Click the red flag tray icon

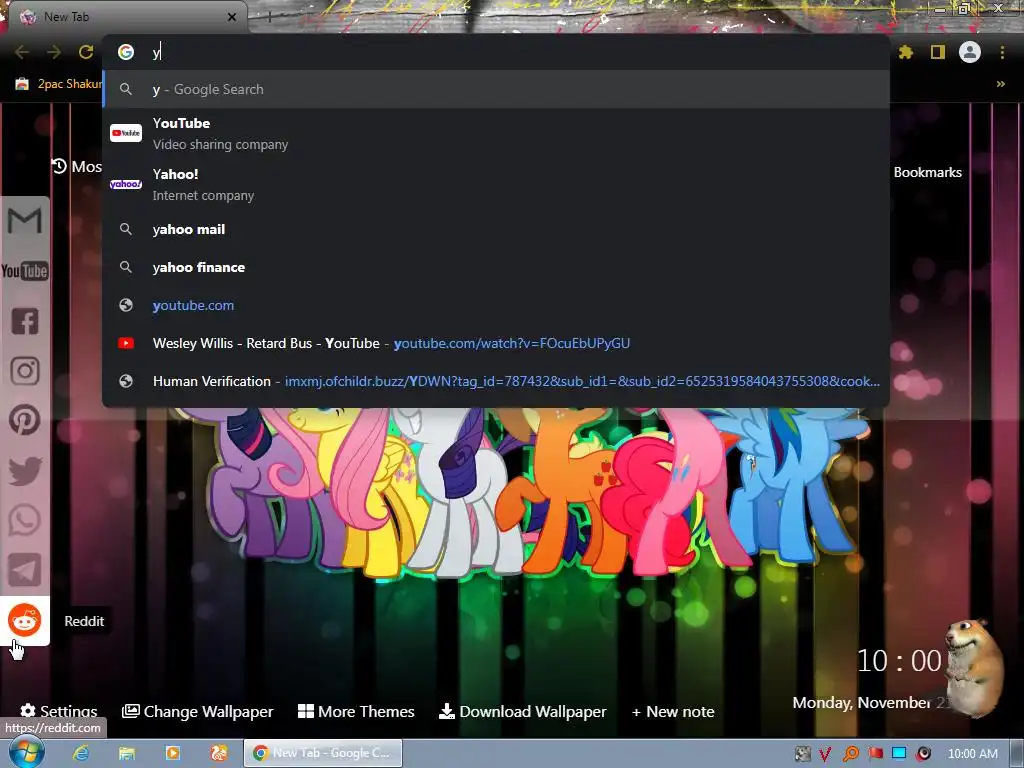click(x=875, y=754)
